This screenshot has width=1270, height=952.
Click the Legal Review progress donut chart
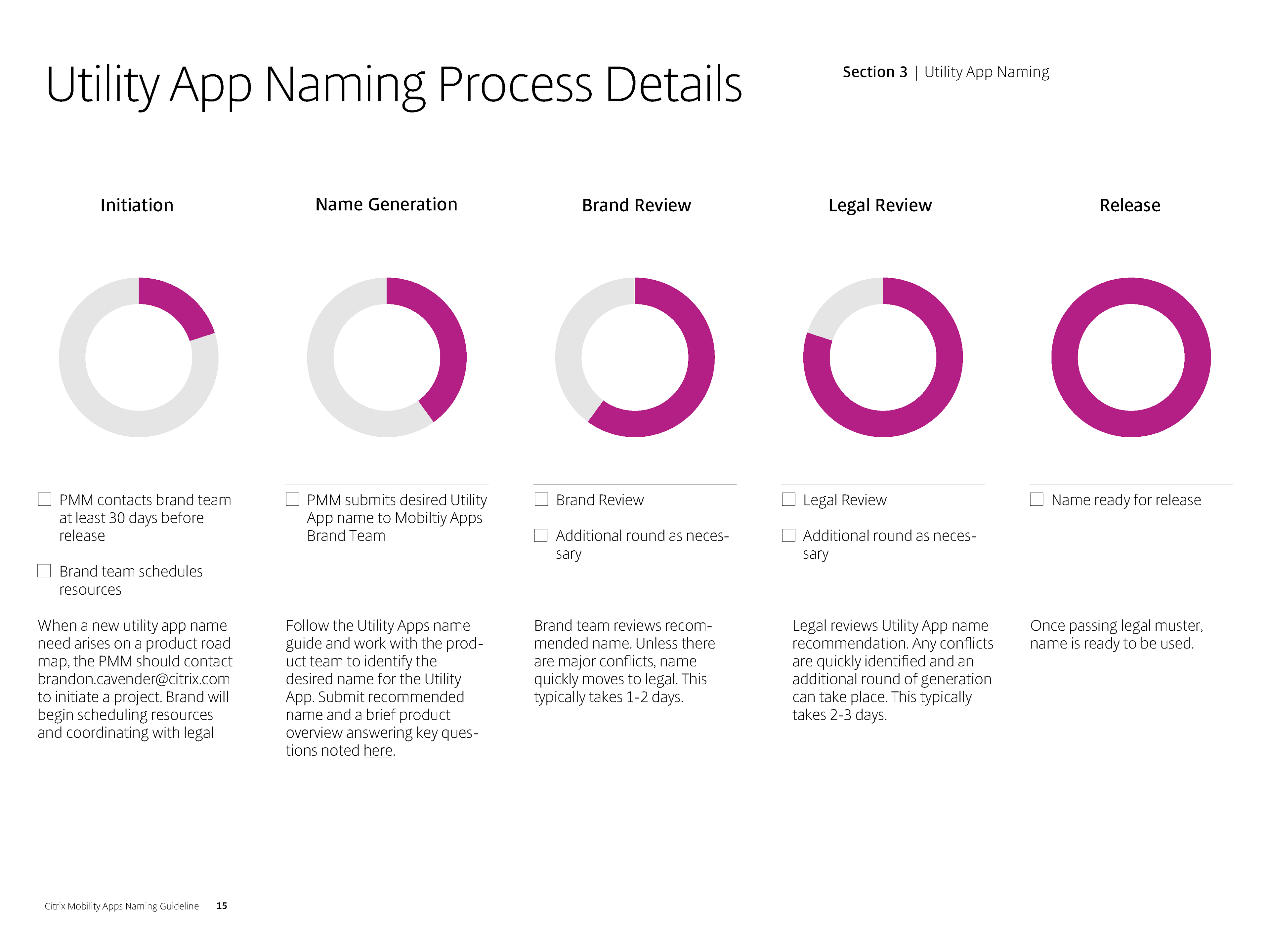click(883, 357)
